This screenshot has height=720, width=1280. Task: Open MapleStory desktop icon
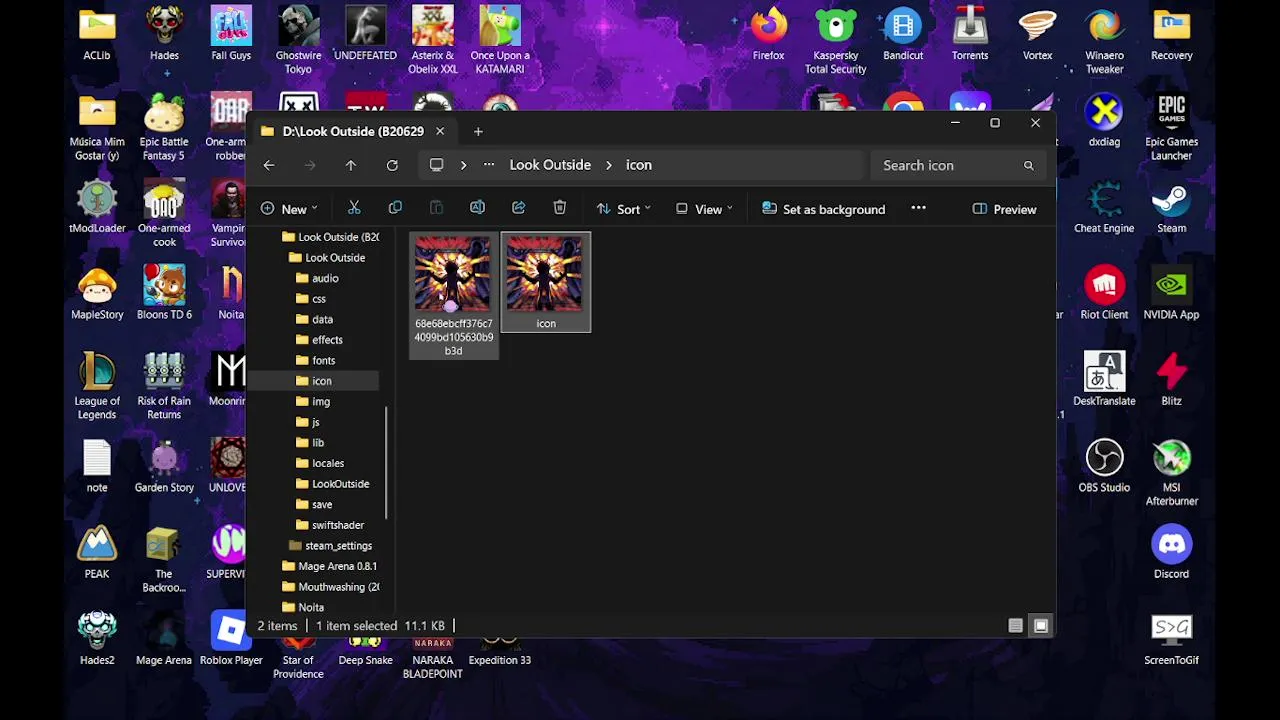pyautogui.click(x=97, y=294)
